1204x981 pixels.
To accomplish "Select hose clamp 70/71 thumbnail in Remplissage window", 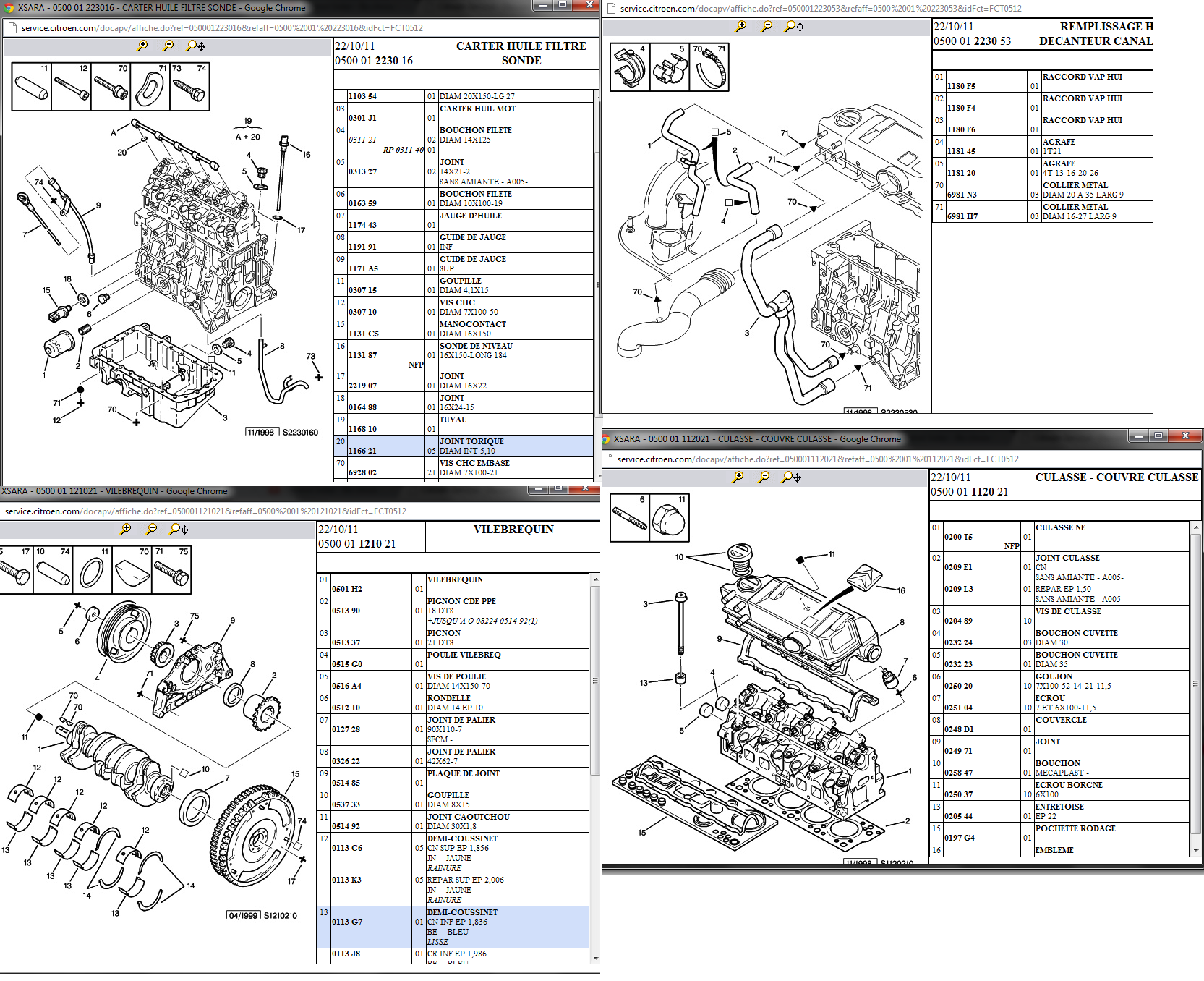I will point(709,67).
